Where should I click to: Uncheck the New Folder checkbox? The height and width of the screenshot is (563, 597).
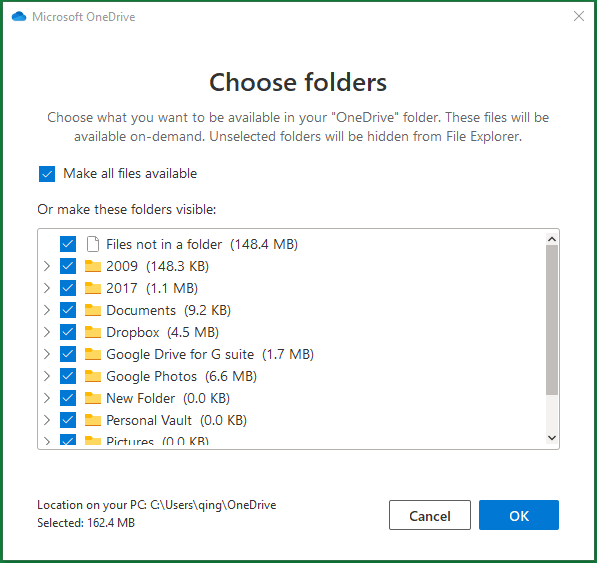(68, 399)
